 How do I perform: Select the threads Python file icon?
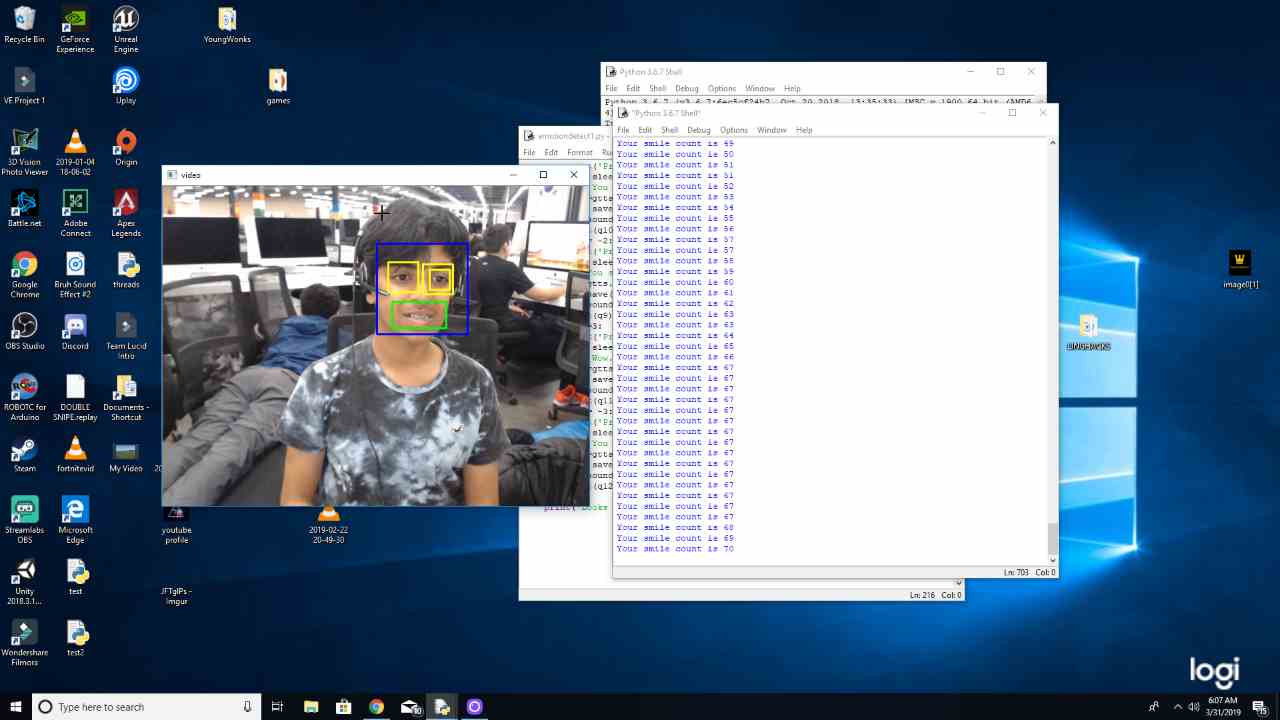pyautogui.click(x=126, y=270)
